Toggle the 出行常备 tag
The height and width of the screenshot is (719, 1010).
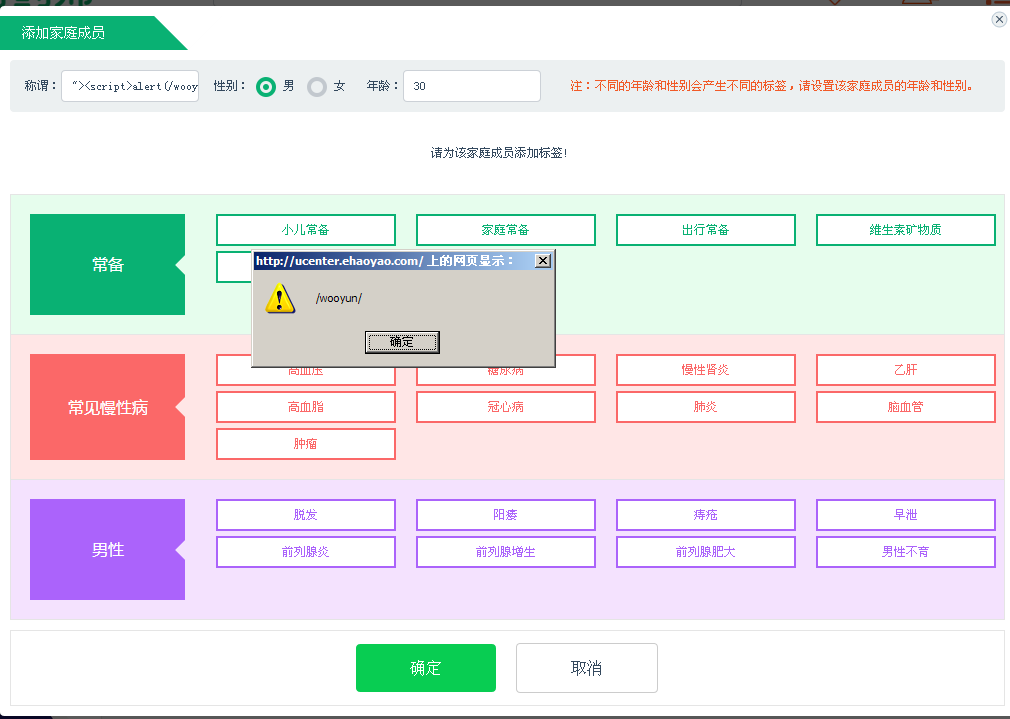click(x=706, y=230)
